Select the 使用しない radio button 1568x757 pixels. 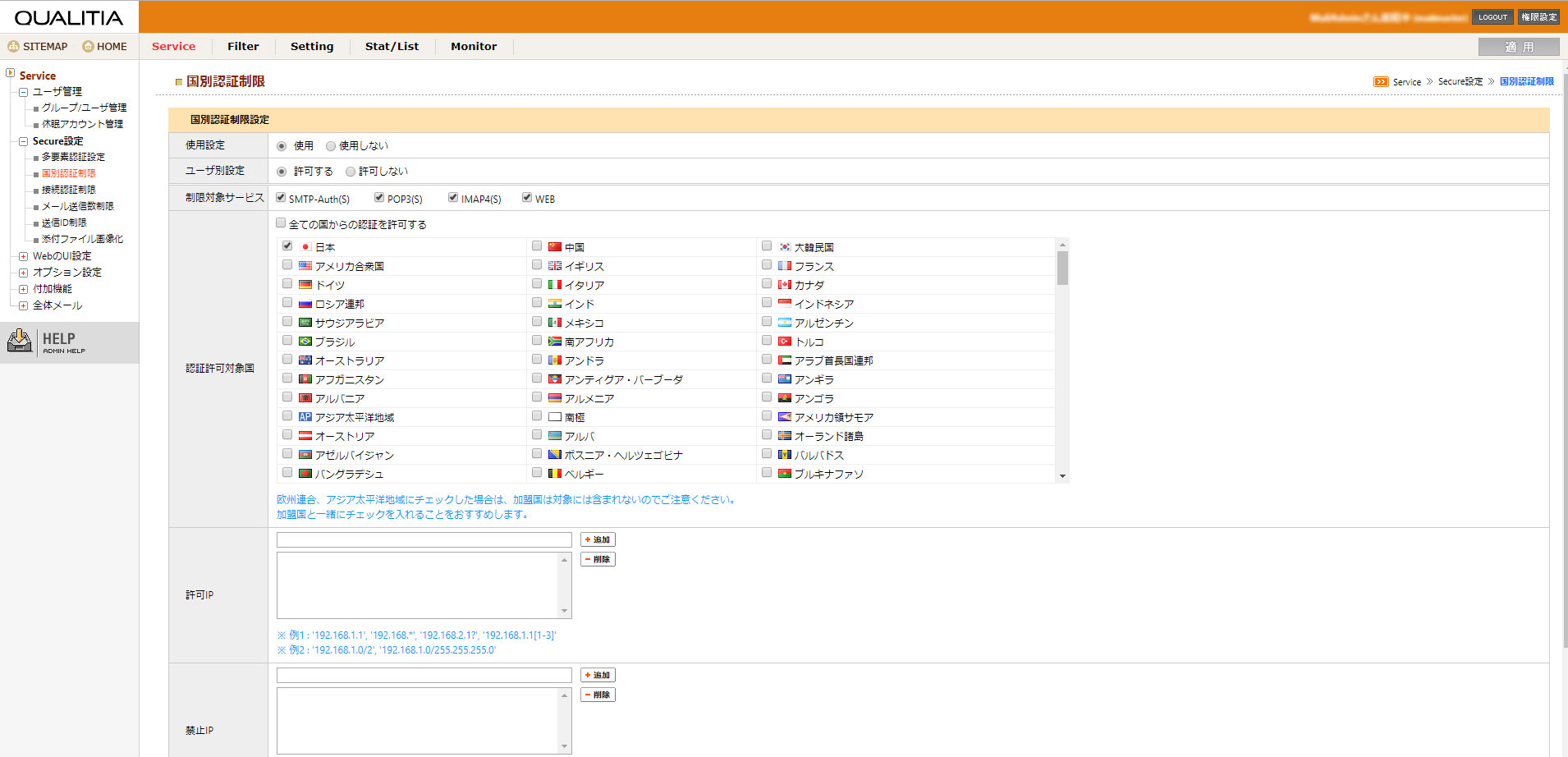[331, 146]
